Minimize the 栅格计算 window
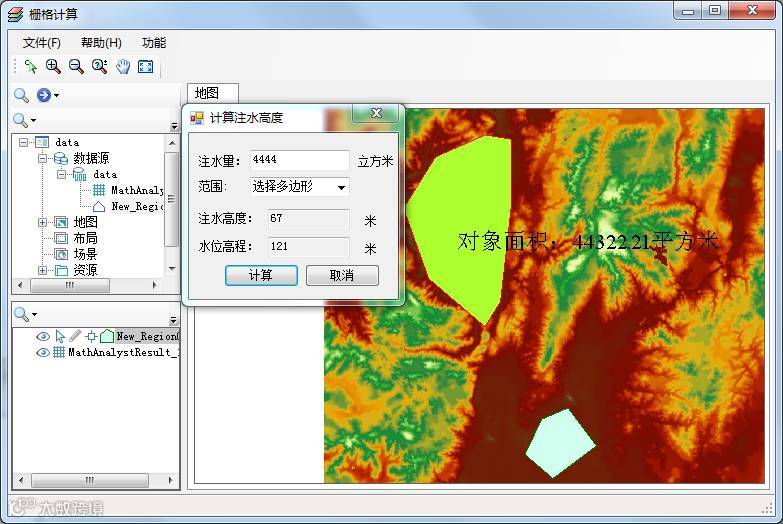Image resolution: width=783 pixels, height=524 pixels. [688, 10]
